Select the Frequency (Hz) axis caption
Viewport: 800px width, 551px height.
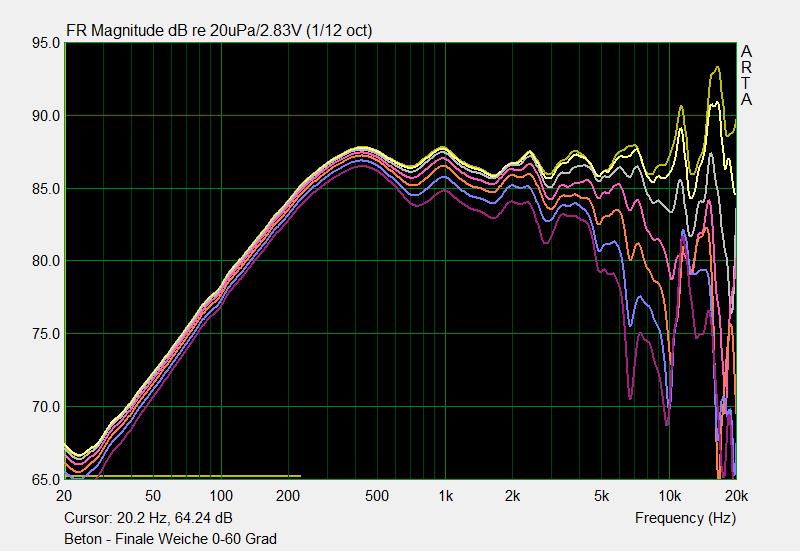pos(685,518)
